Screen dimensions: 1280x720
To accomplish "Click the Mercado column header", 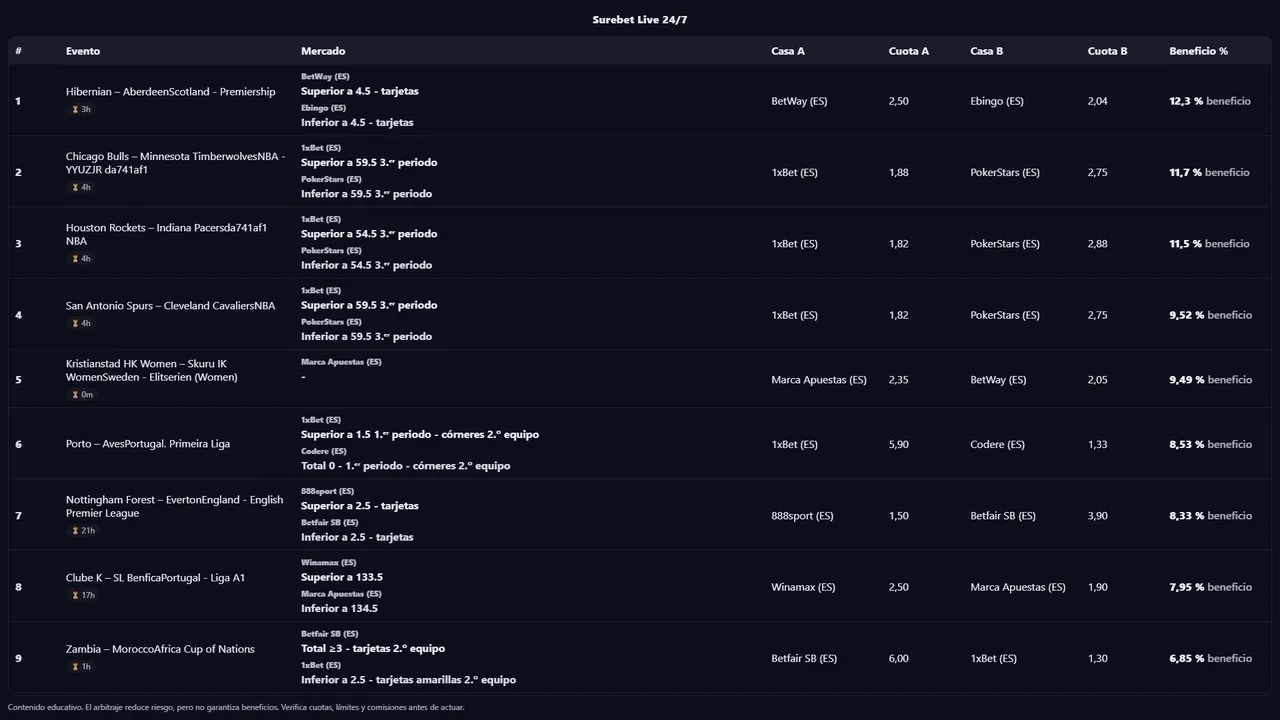I will (x=323, y=51).
